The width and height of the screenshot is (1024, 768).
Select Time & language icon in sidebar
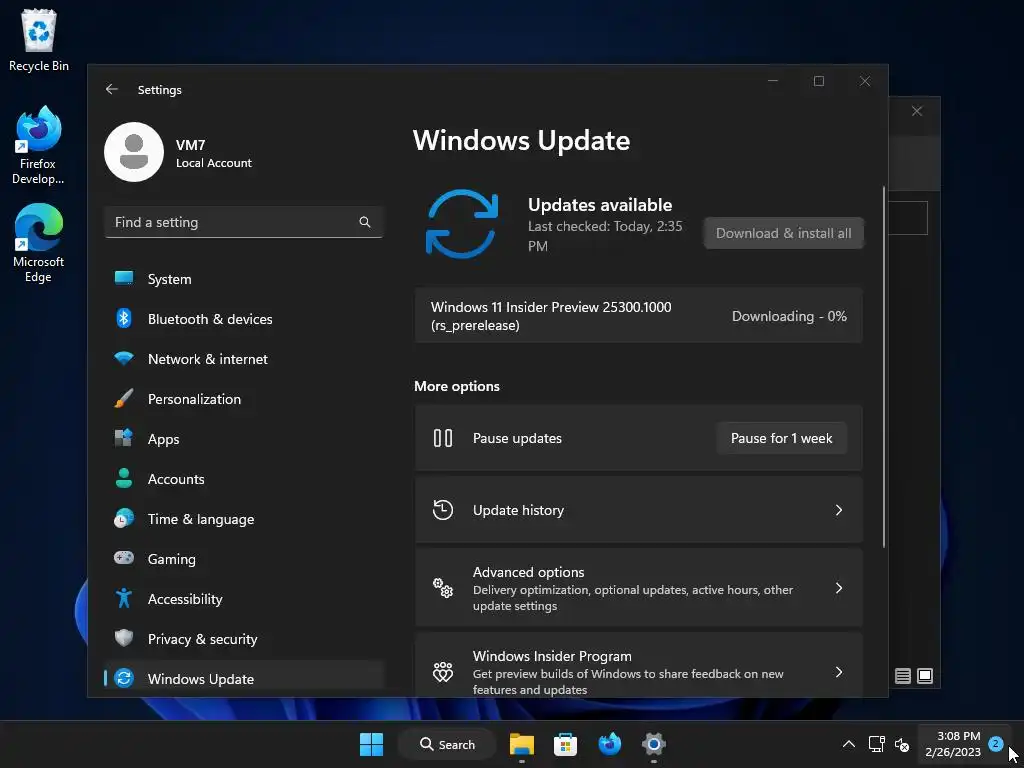pos(123,519)
